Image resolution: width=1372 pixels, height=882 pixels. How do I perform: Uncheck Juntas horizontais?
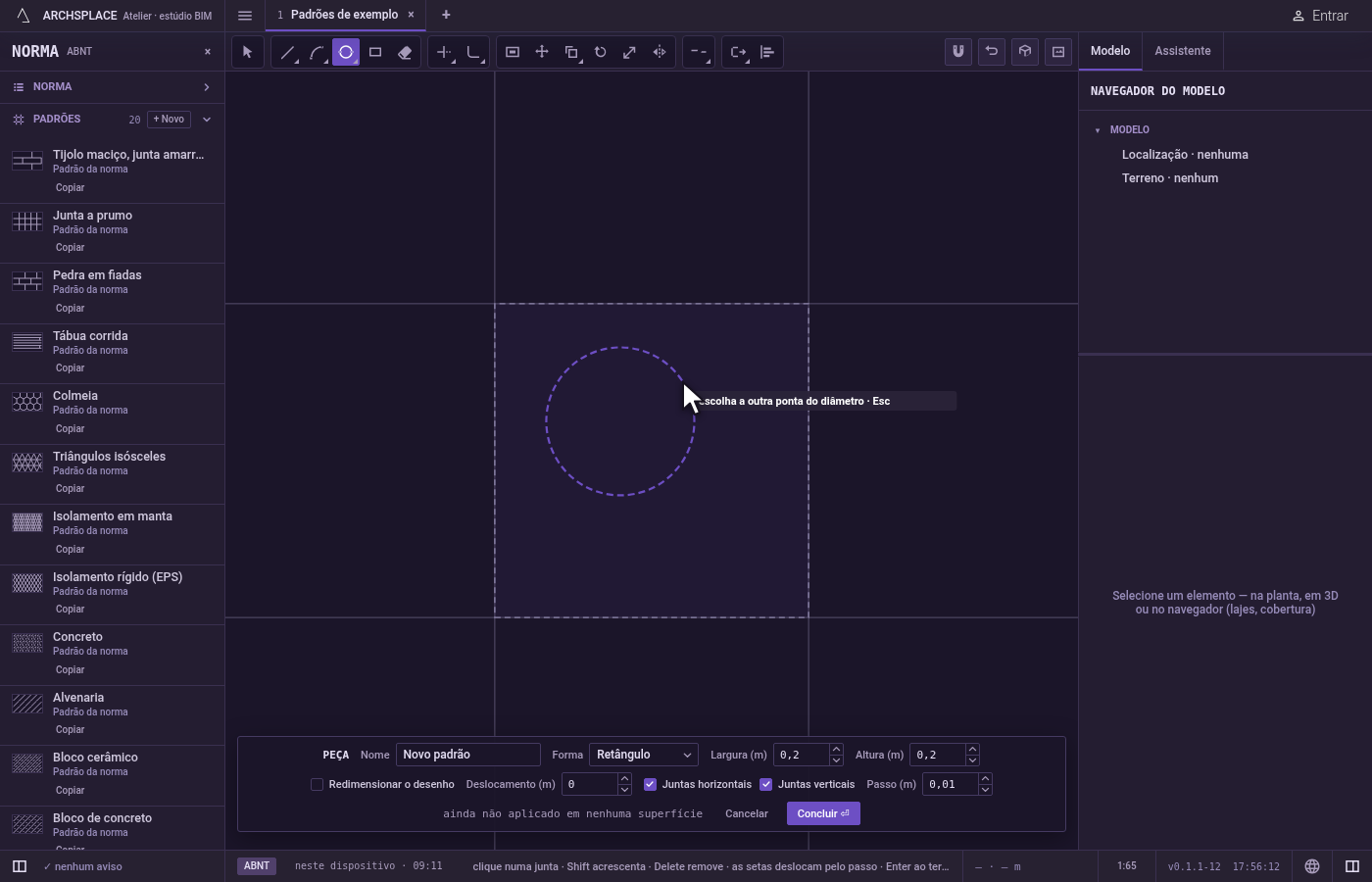click(650, 784)
